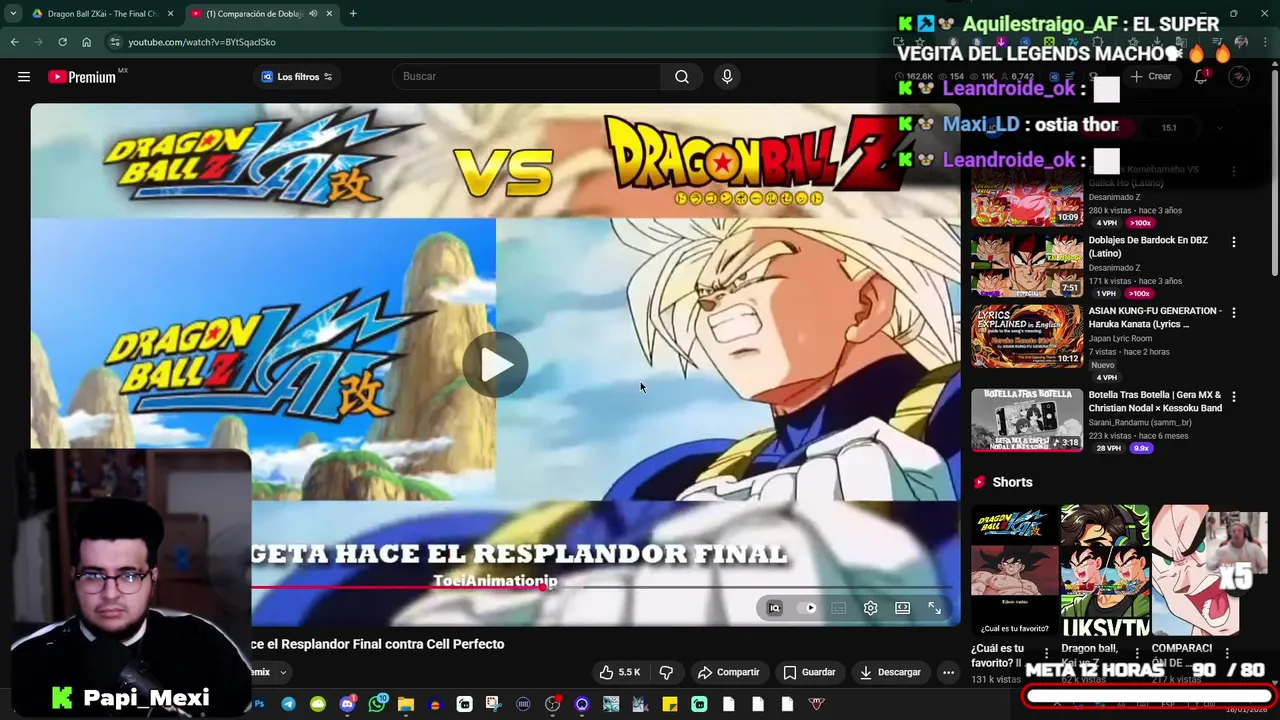Viewport: 1280px width, 720px height.
Task: Open Botella Tras Botella video title
Action: 1155,401
